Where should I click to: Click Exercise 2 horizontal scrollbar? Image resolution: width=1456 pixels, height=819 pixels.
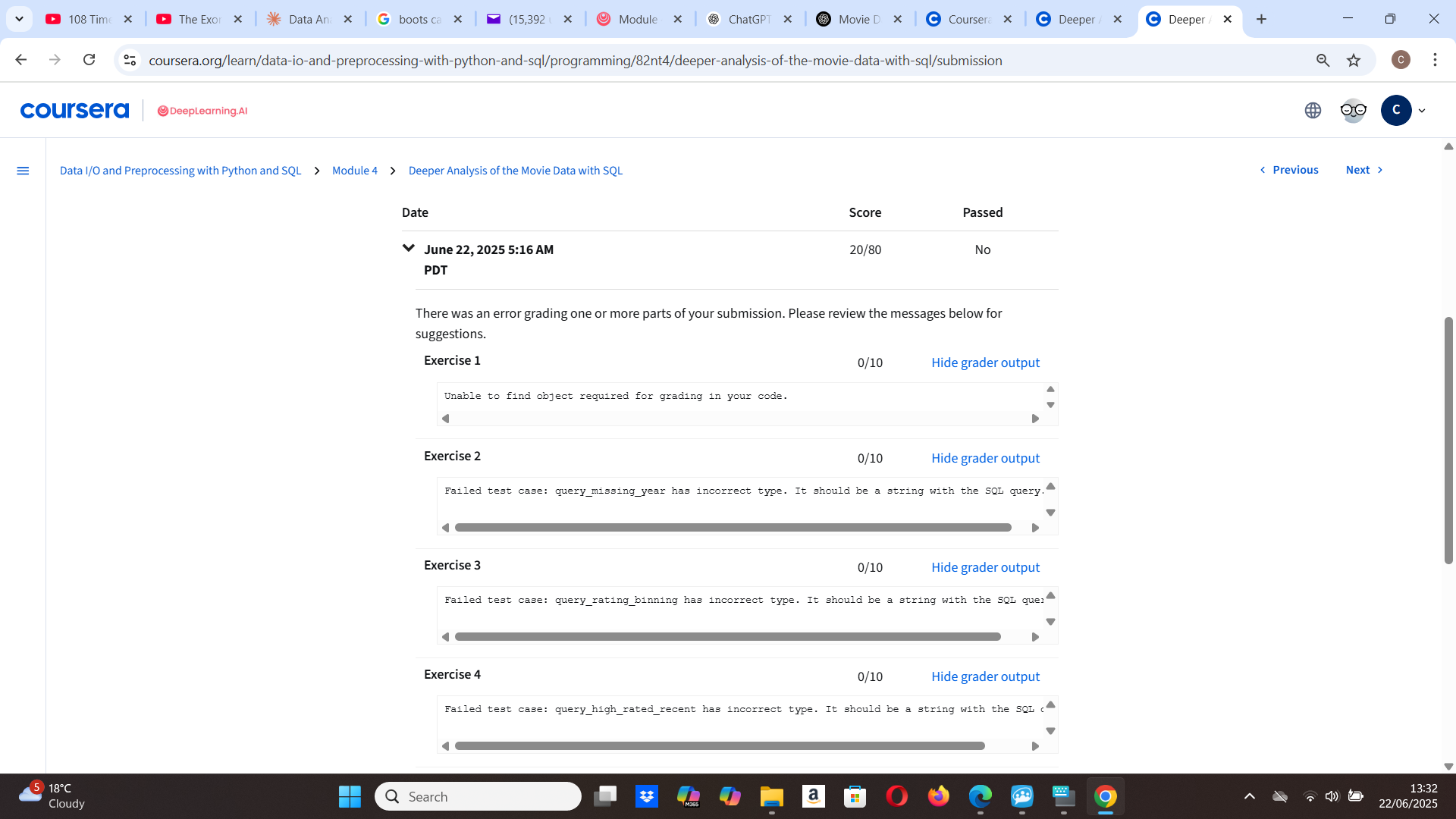pos(733,528)
